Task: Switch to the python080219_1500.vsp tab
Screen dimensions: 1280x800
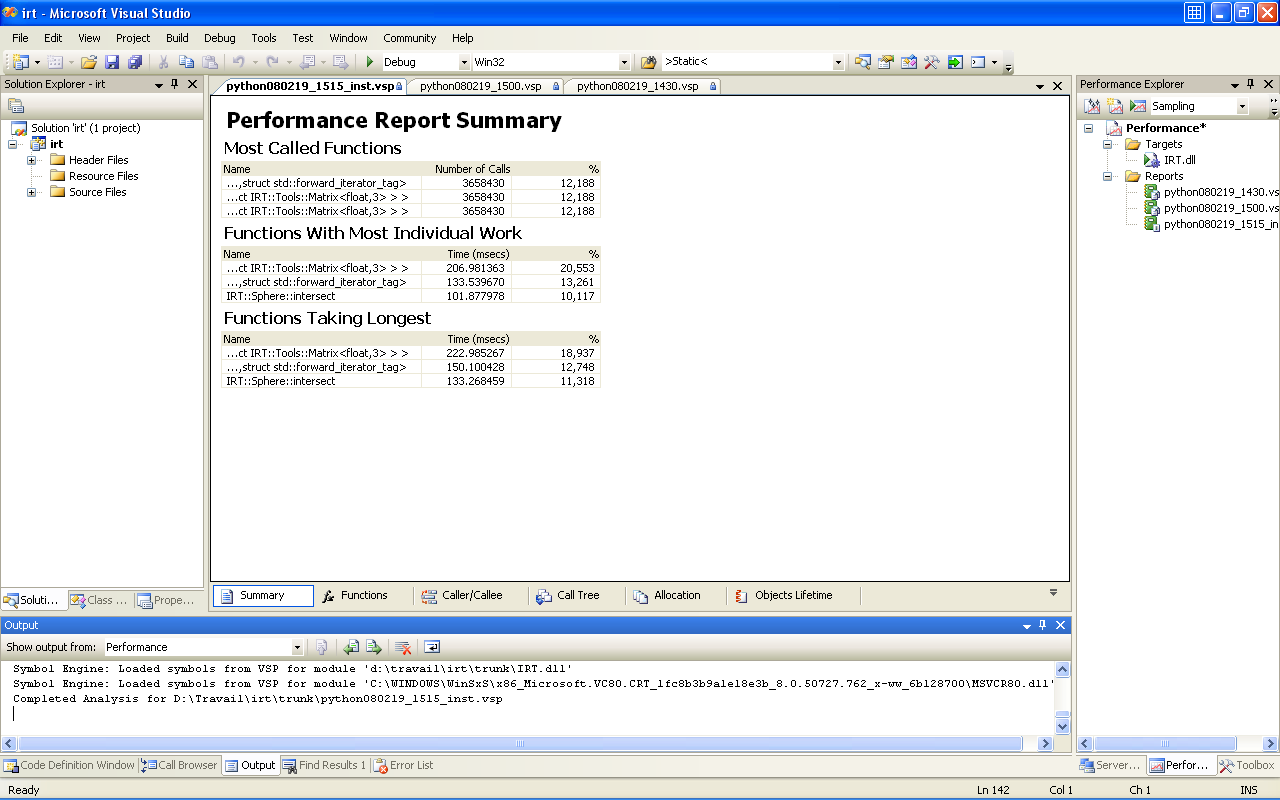Action: (x=481, y=86)
